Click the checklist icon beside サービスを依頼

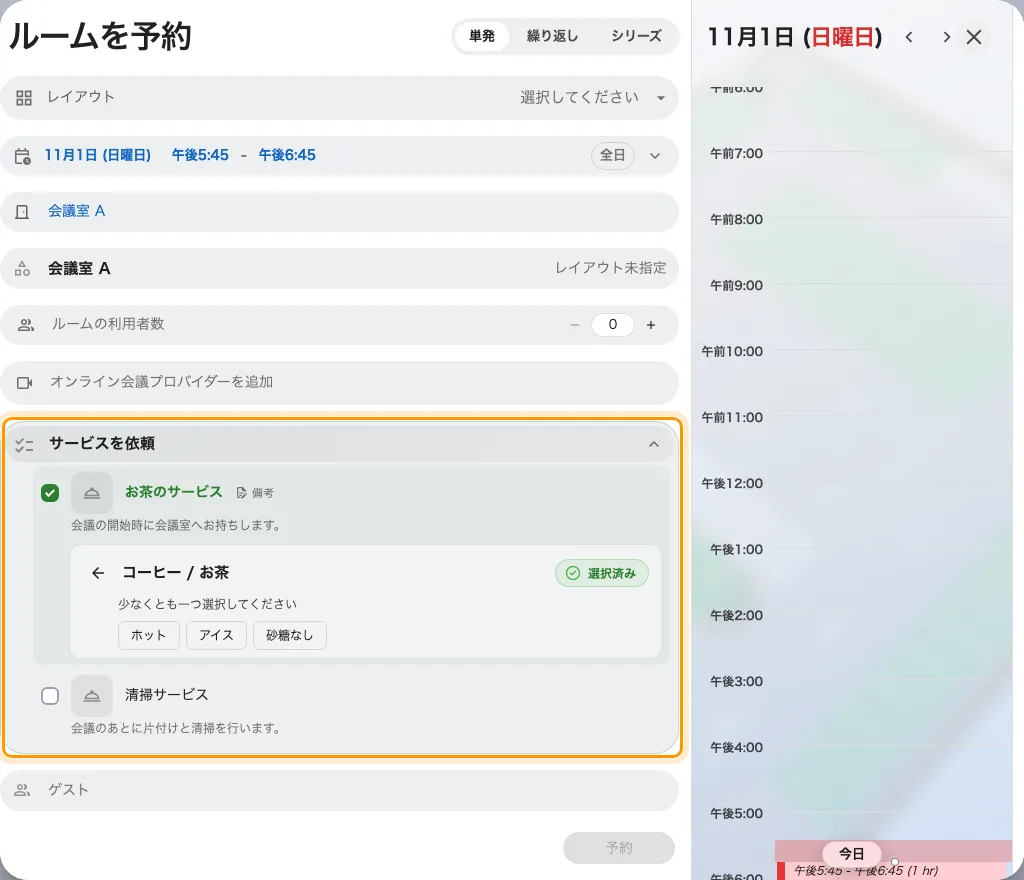click(x=24, y=445)
